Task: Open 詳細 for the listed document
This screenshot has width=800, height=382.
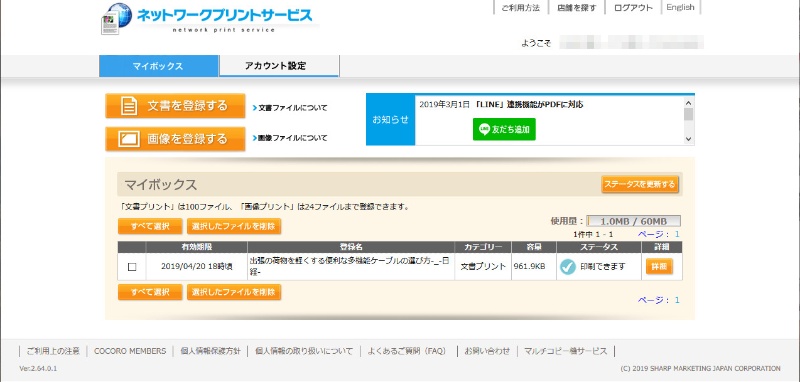Action: [x=659, y=267]
